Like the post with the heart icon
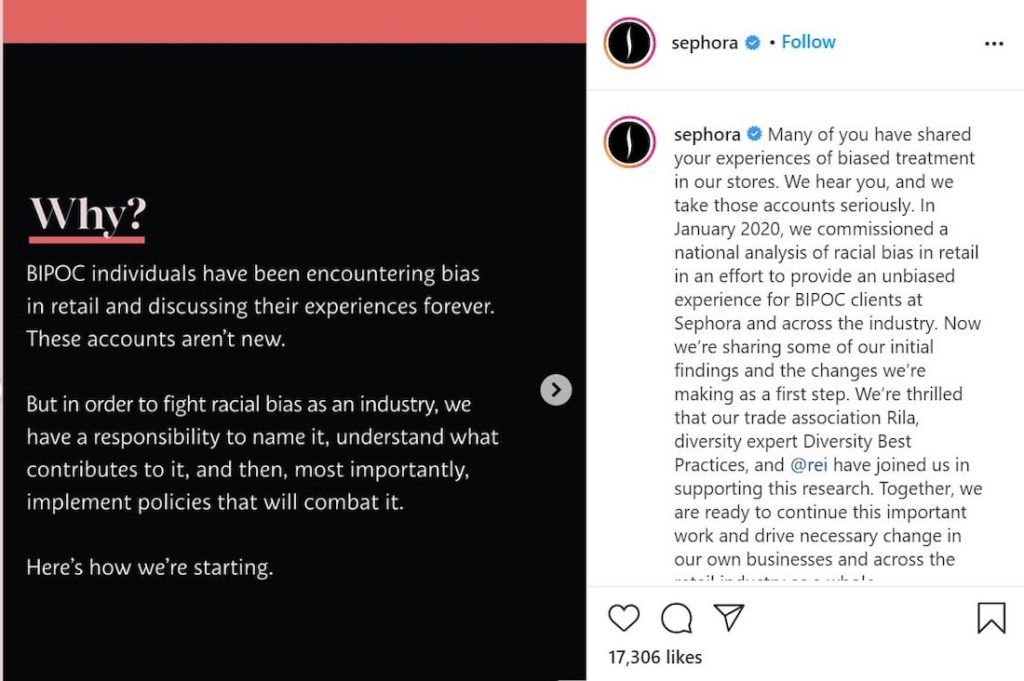1024x681 pixels. [x=623, y=618]
